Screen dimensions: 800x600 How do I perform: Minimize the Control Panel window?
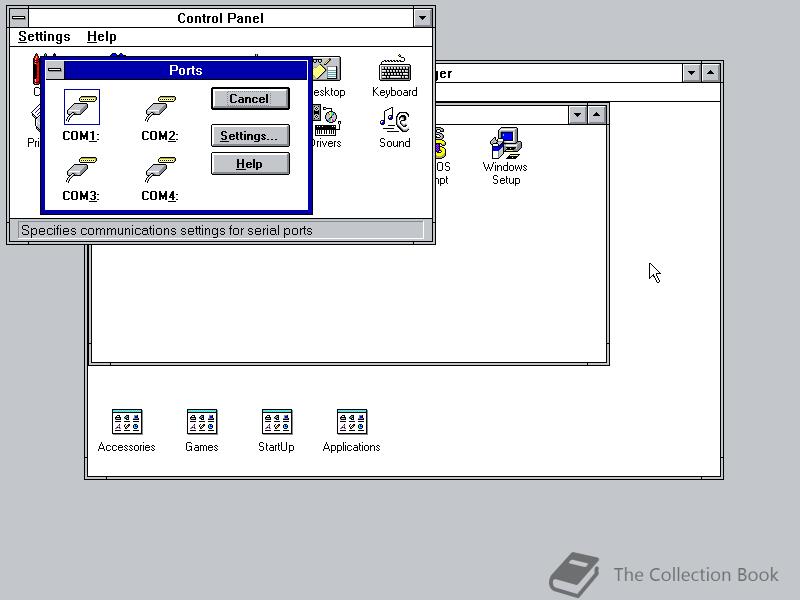coord(422,18)
